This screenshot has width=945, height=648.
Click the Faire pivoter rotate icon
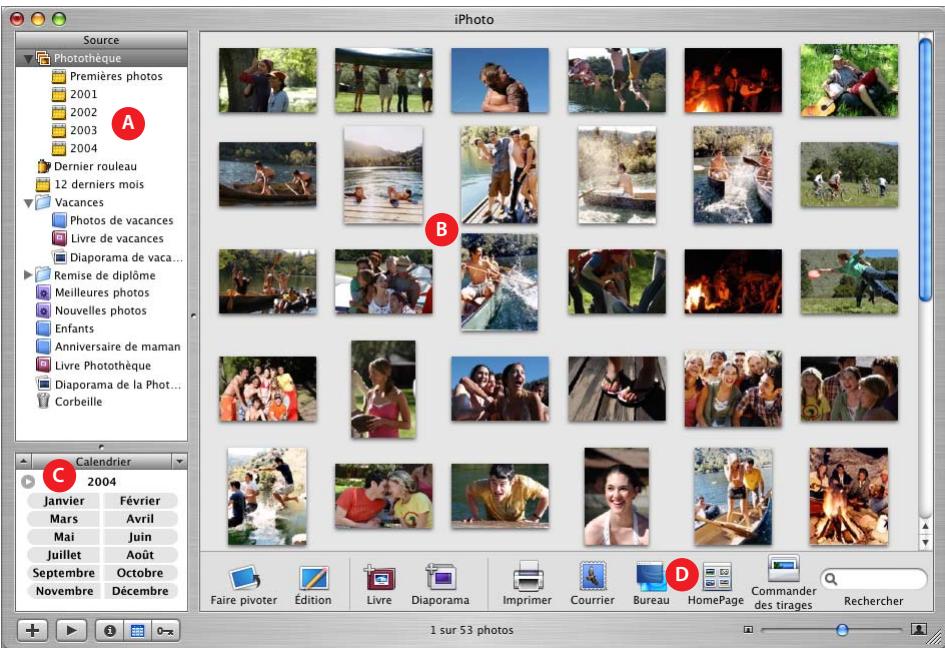click(x=244, y=577)
